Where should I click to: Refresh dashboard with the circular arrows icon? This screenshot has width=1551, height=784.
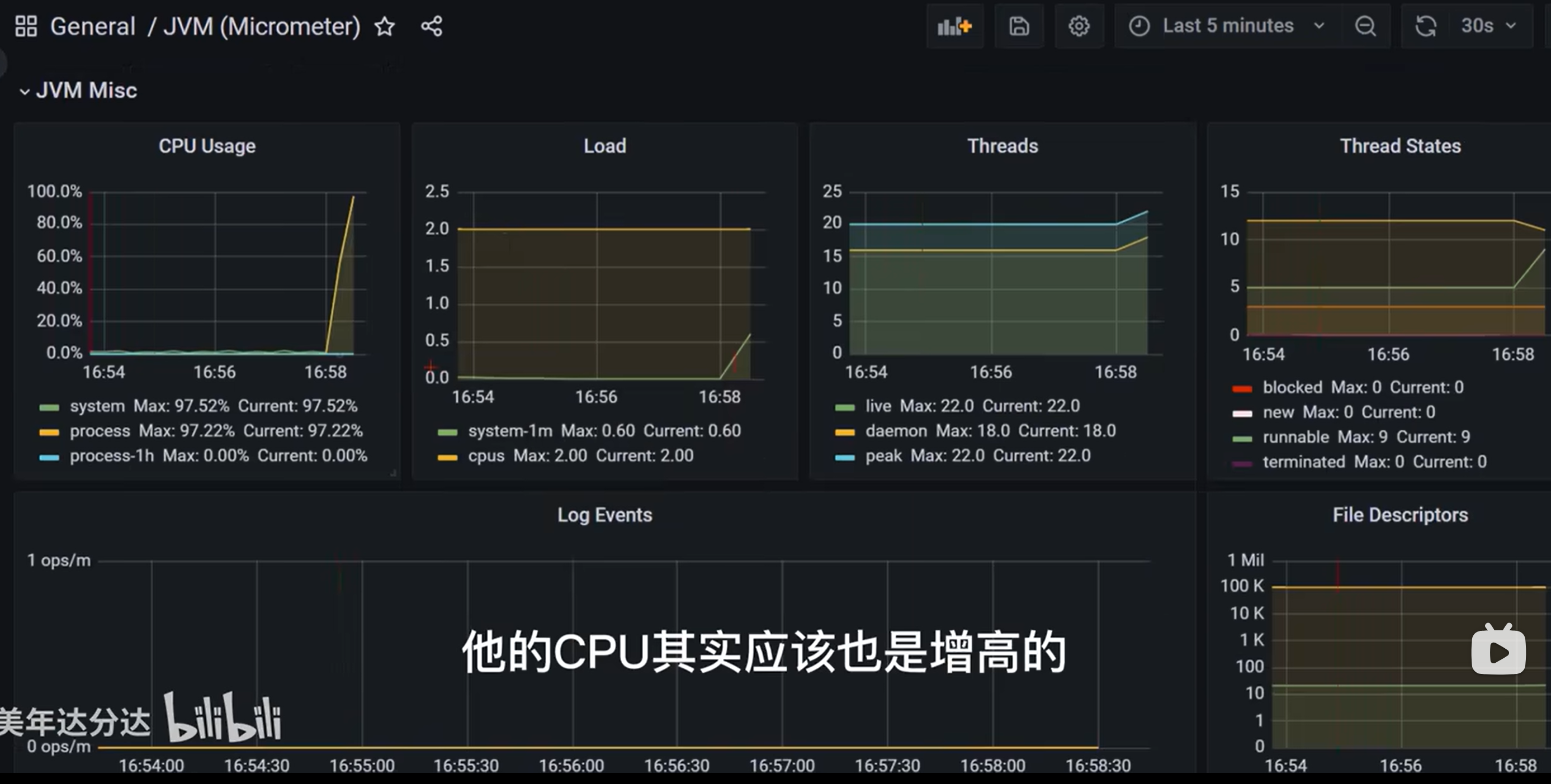(x=1425, y=26)
